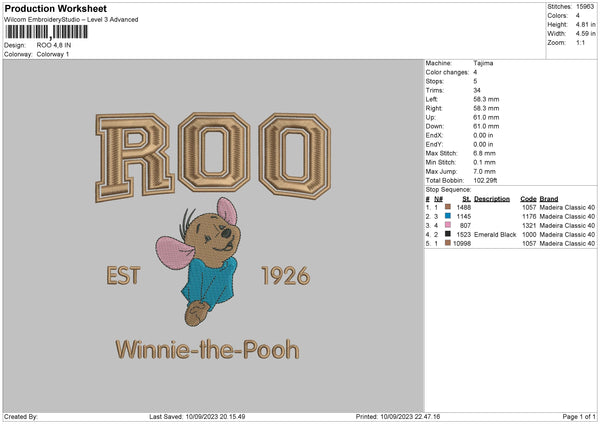600x424 pixels.
Task: Click the large ROO lettering
Action: (211, 155)
